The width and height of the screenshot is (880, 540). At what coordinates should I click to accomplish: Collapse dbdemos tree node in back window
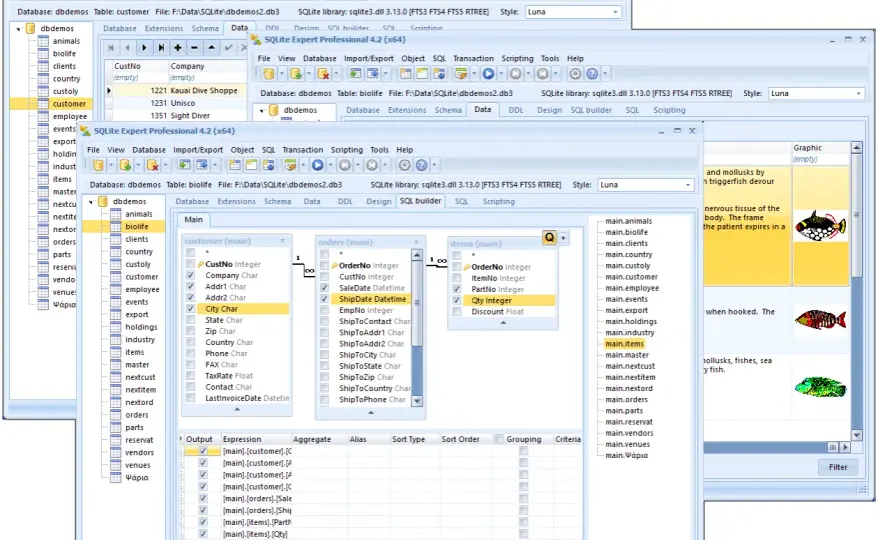point(19,28)
